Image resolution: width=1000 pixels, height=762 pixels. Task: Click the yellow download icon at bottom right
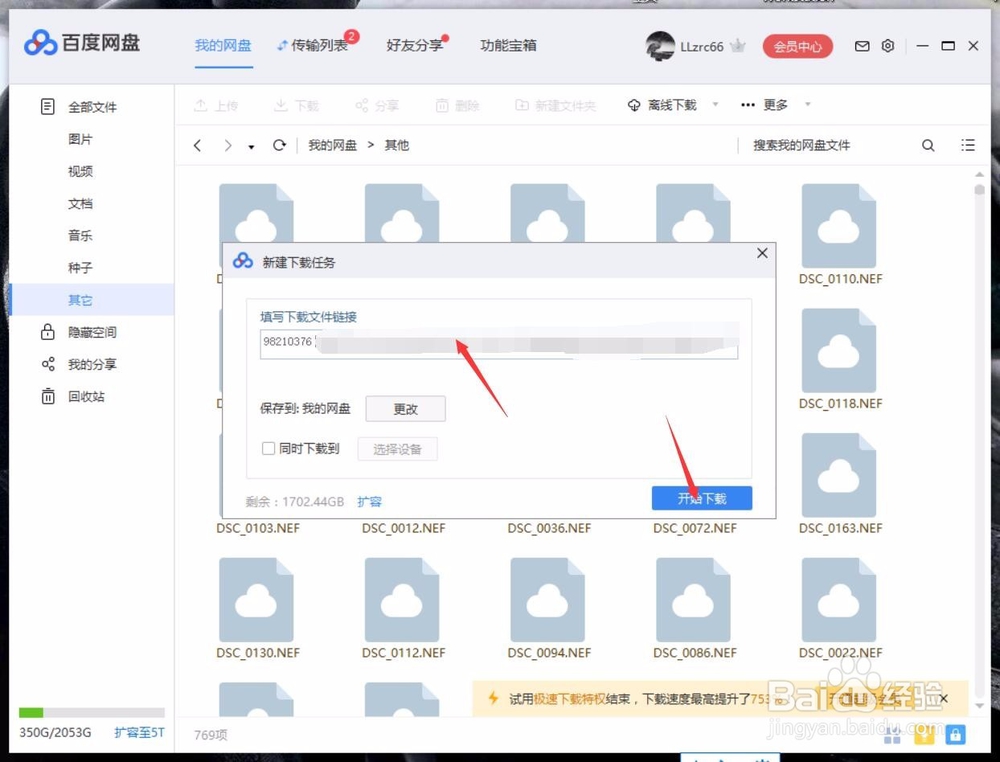tap(924, 735)
